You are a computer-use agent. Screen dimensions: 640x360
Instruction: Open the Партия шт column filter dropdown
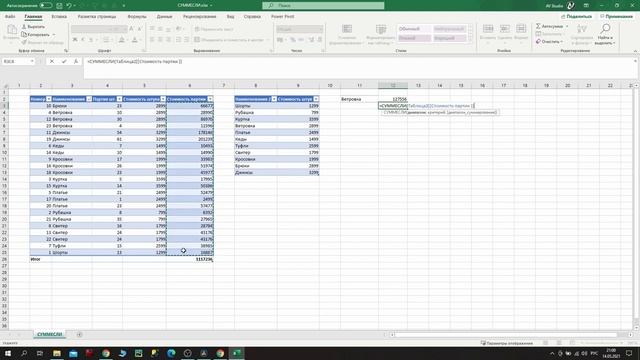coord(119,99)
